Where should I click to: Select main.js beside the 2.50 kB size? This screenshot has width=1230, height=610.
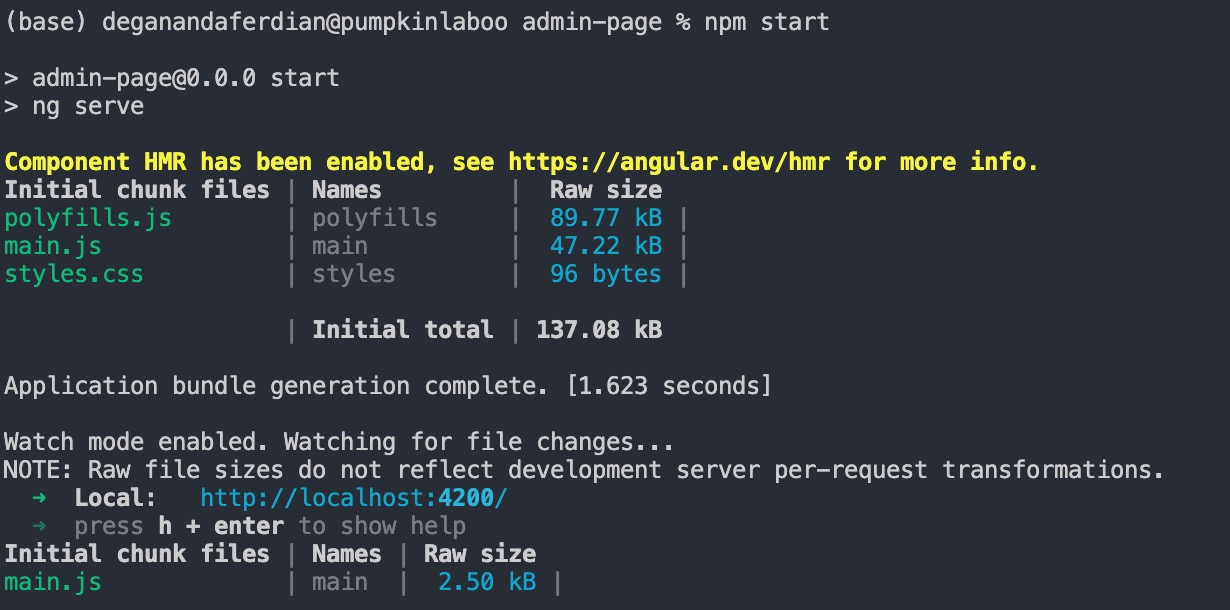point(53,582)
